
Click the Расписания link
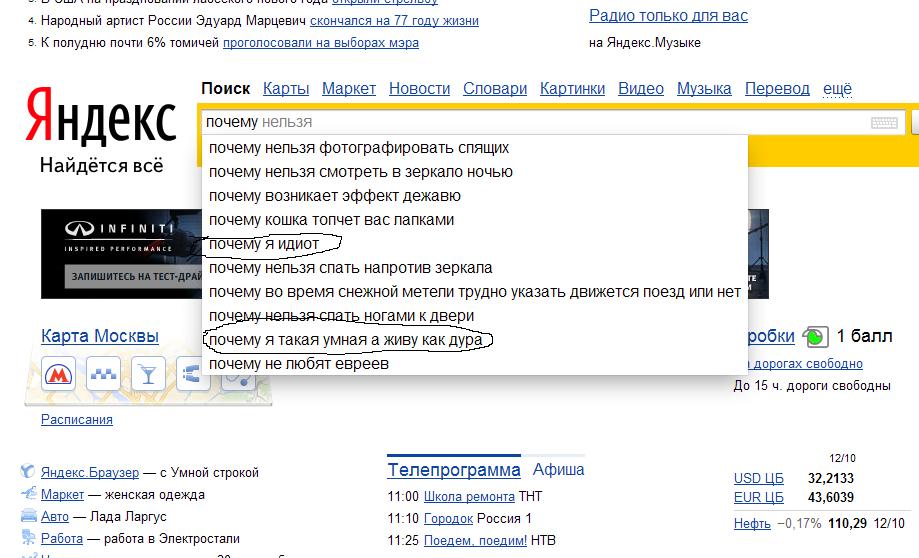point(77,420)
